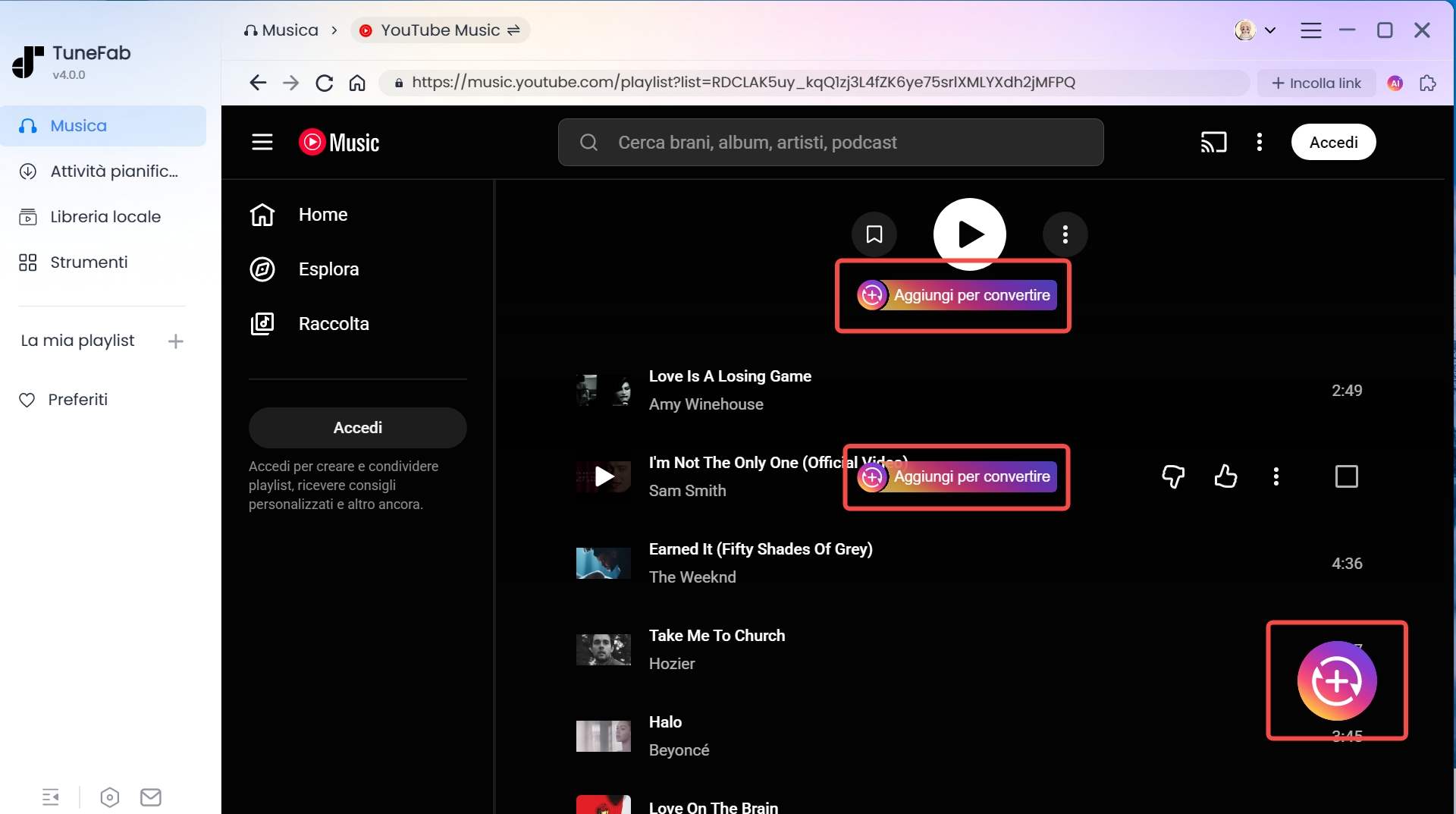Click the browser home icon

(x=356, y=83)
